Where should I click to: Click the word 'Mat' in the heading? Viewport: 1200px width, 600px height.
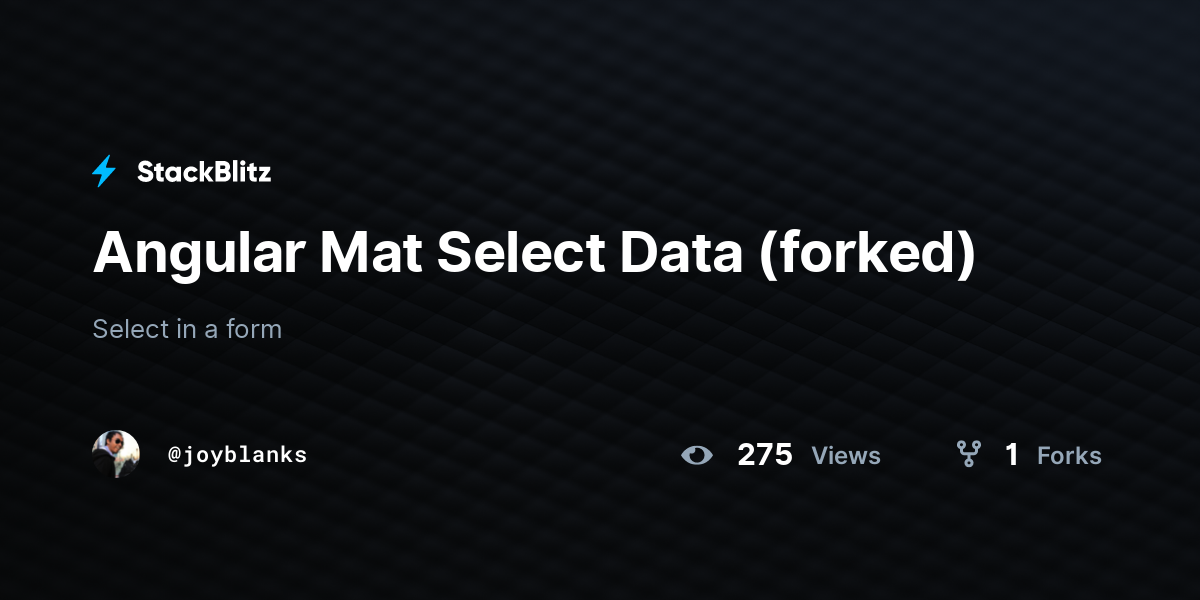373,254
